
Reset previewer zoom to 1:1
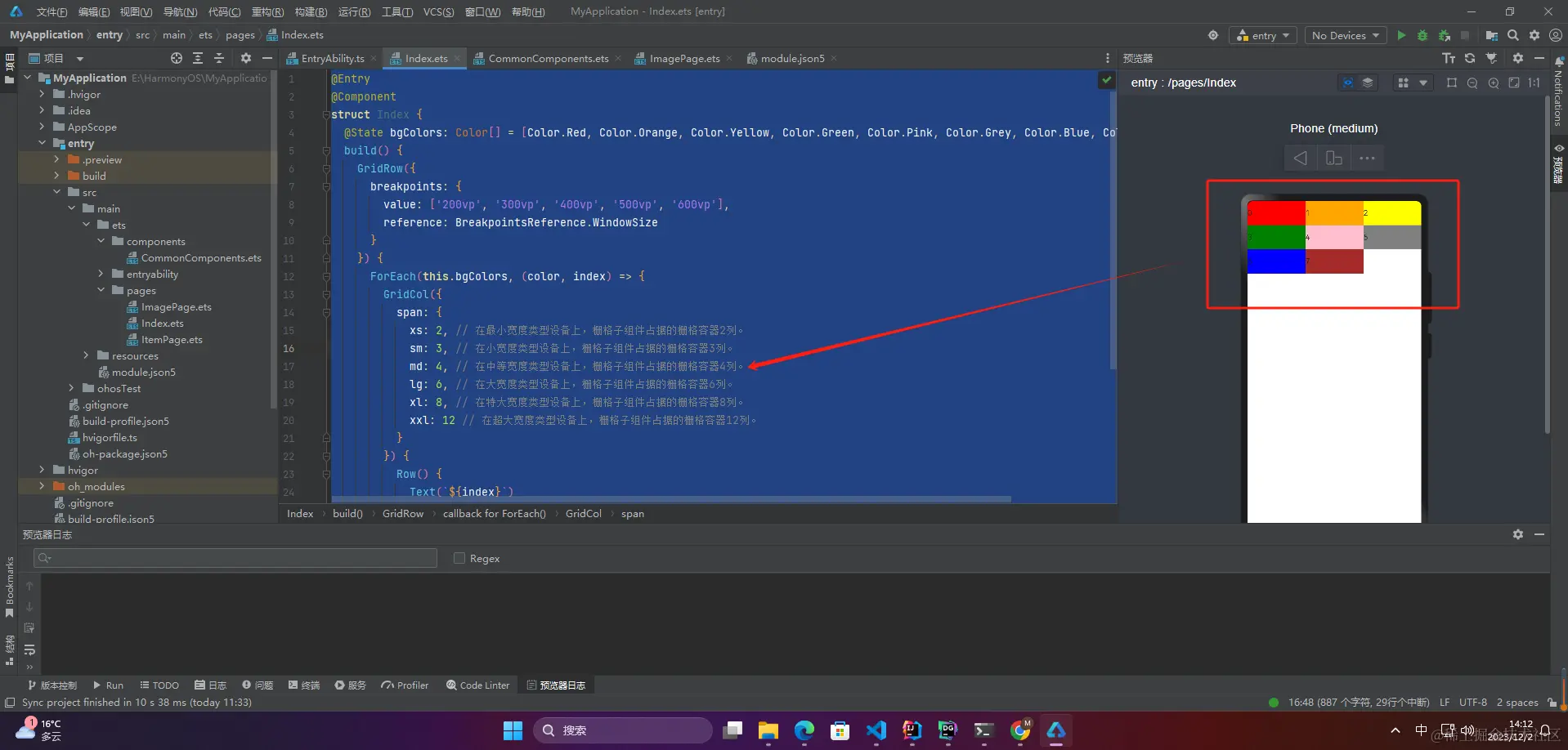coord(1534,83)
